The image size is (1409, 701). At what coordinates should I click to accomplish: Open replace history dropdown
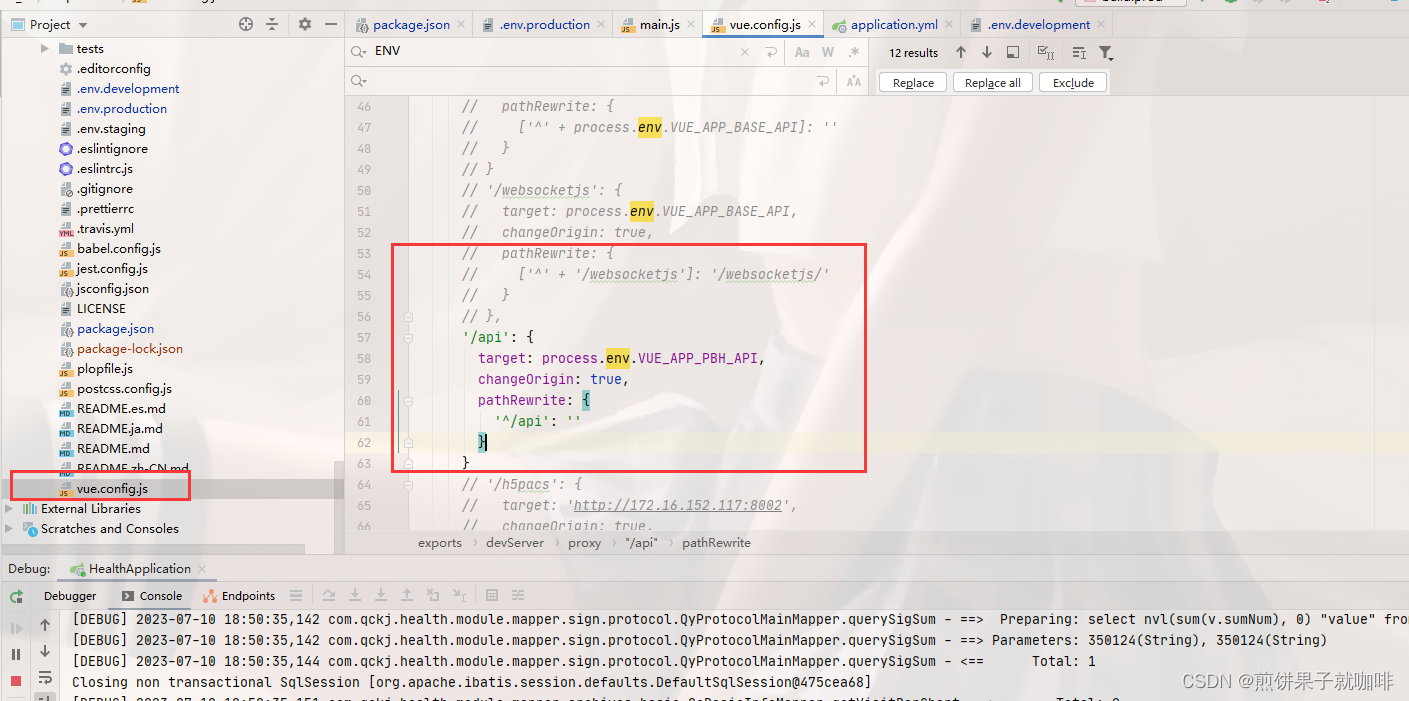pos(359,82)
